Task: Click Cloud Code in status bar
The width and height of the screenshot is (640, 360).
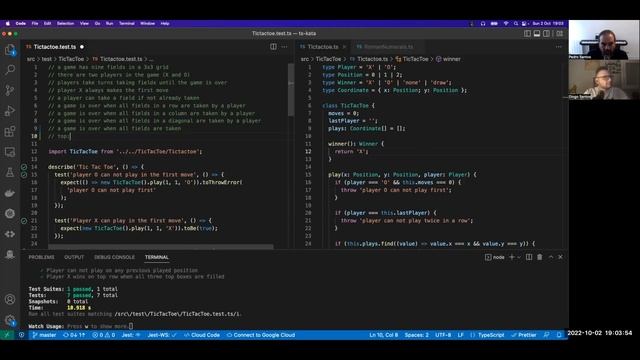Action: [x=202, y=335]
